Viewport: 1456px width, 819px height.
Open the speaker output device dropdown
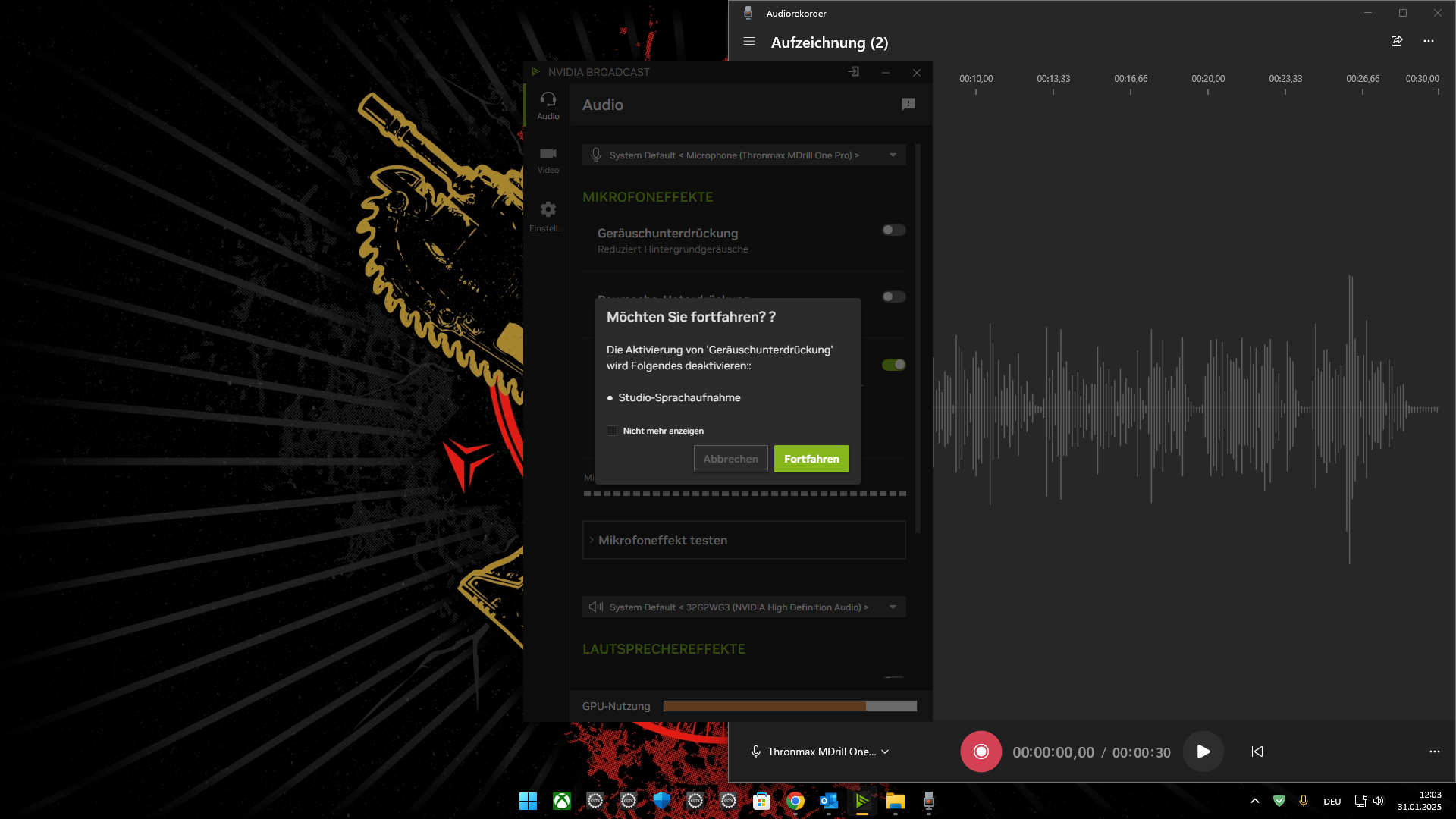tap(744, 607)
